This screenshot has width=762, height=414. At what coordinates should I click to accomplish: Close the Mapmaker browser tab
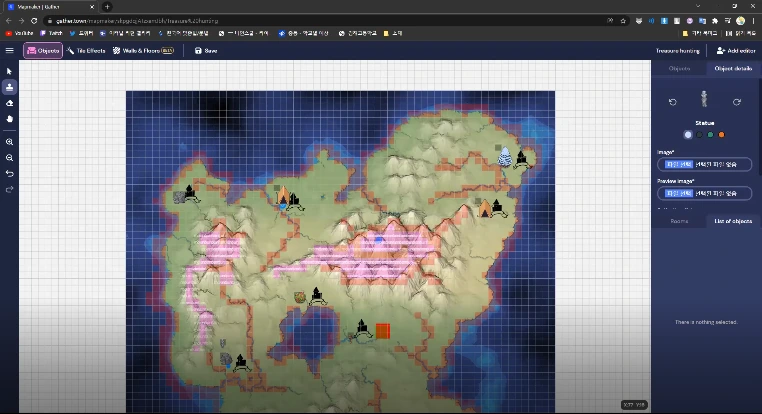[x=92, y=7]
